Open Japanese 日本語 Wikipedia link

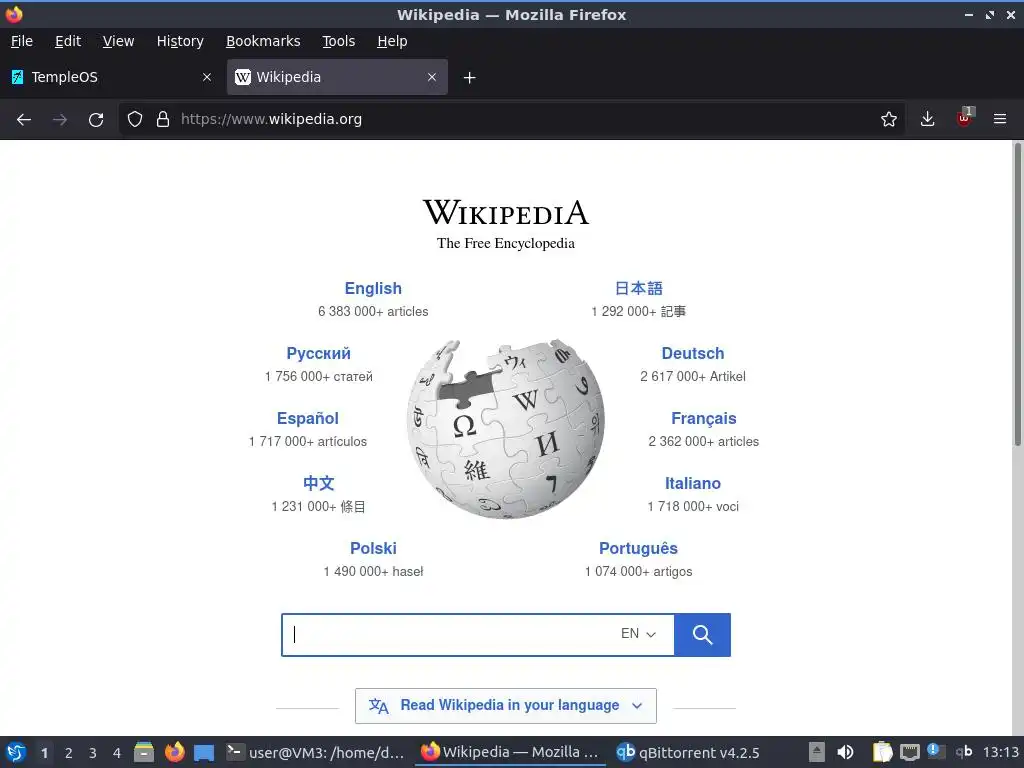pyautogui.click(x=639, y=288)
